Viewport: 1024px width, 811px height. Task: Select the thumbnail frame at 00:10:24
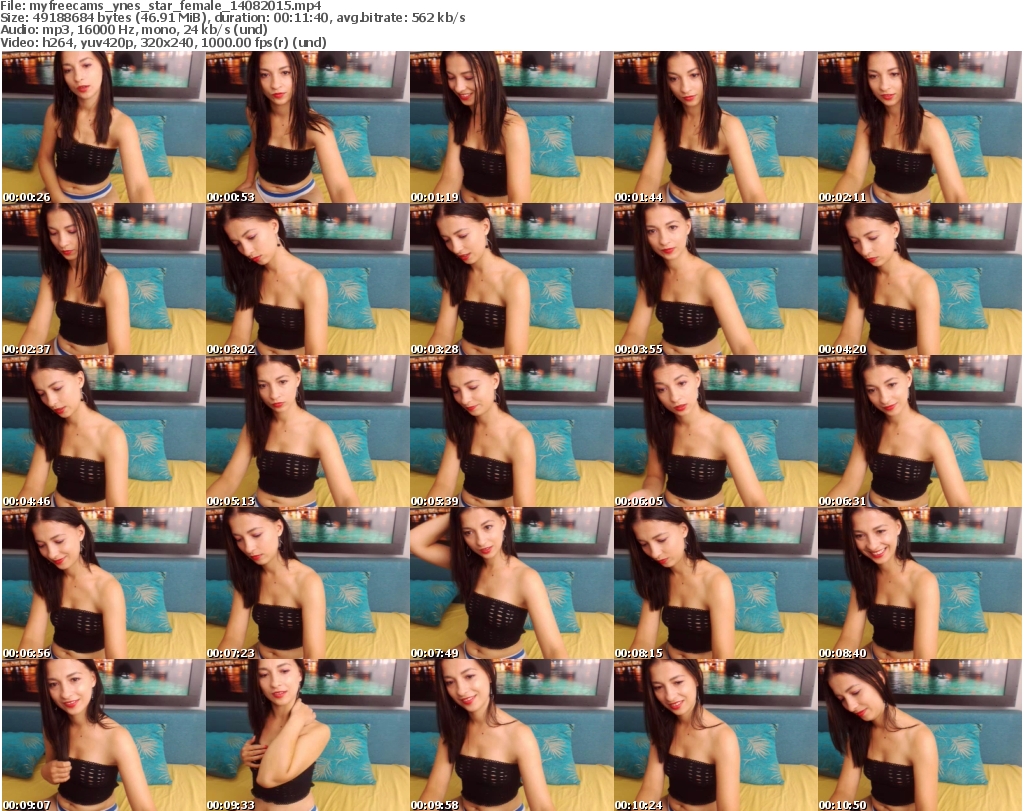716,735
